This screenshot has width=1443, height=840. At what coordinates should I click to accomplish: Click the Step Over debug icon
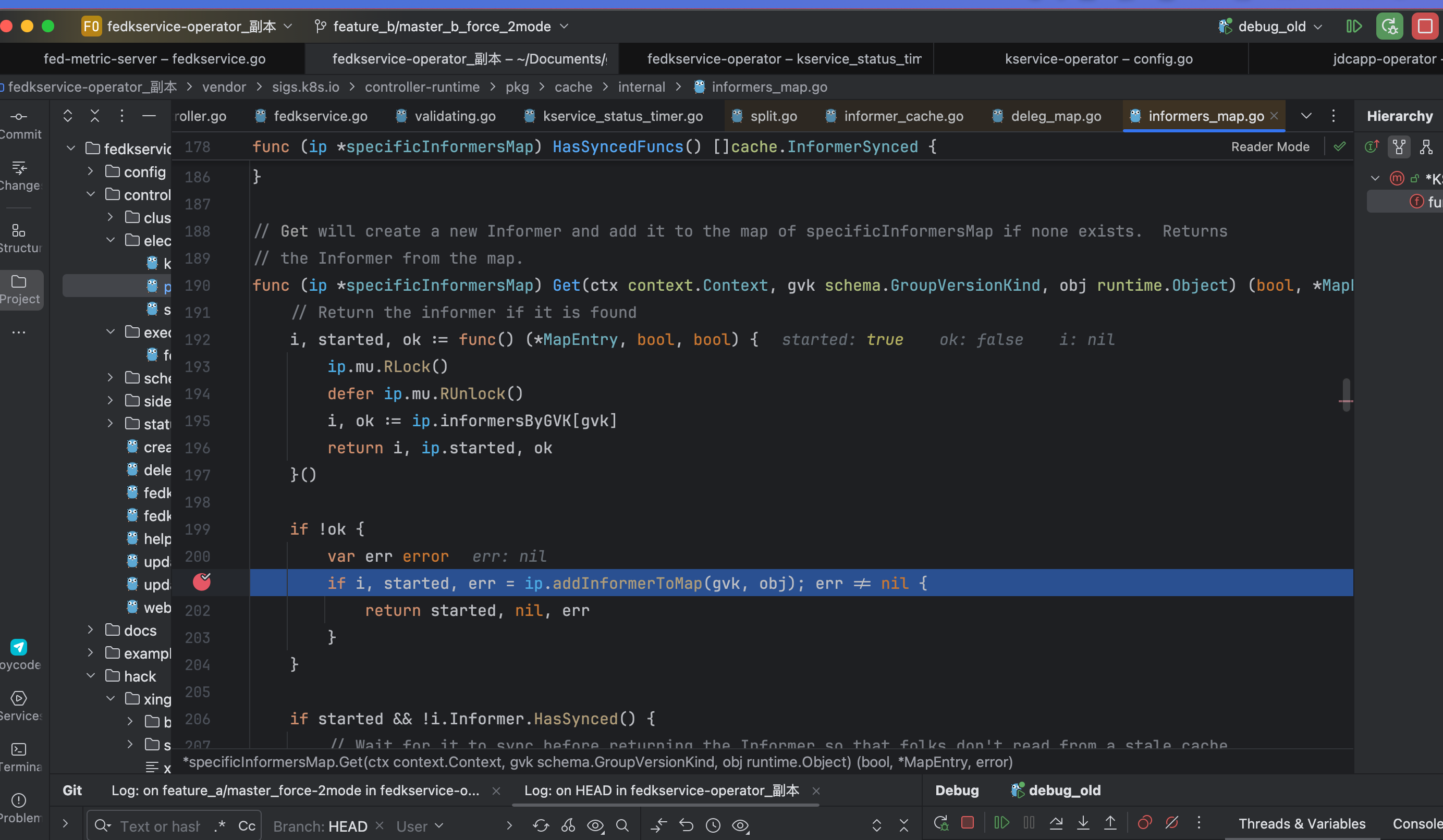1056,823
